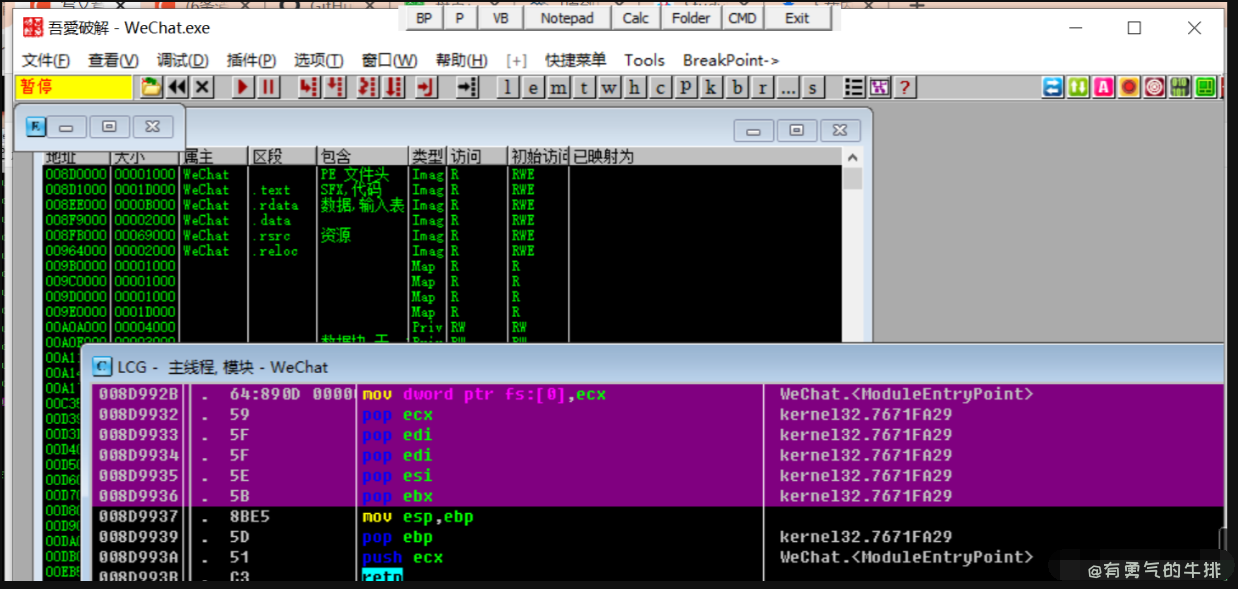1238x589 pixels.
Task: Click the memory map scrollbar up arrow
Action: 852,157
